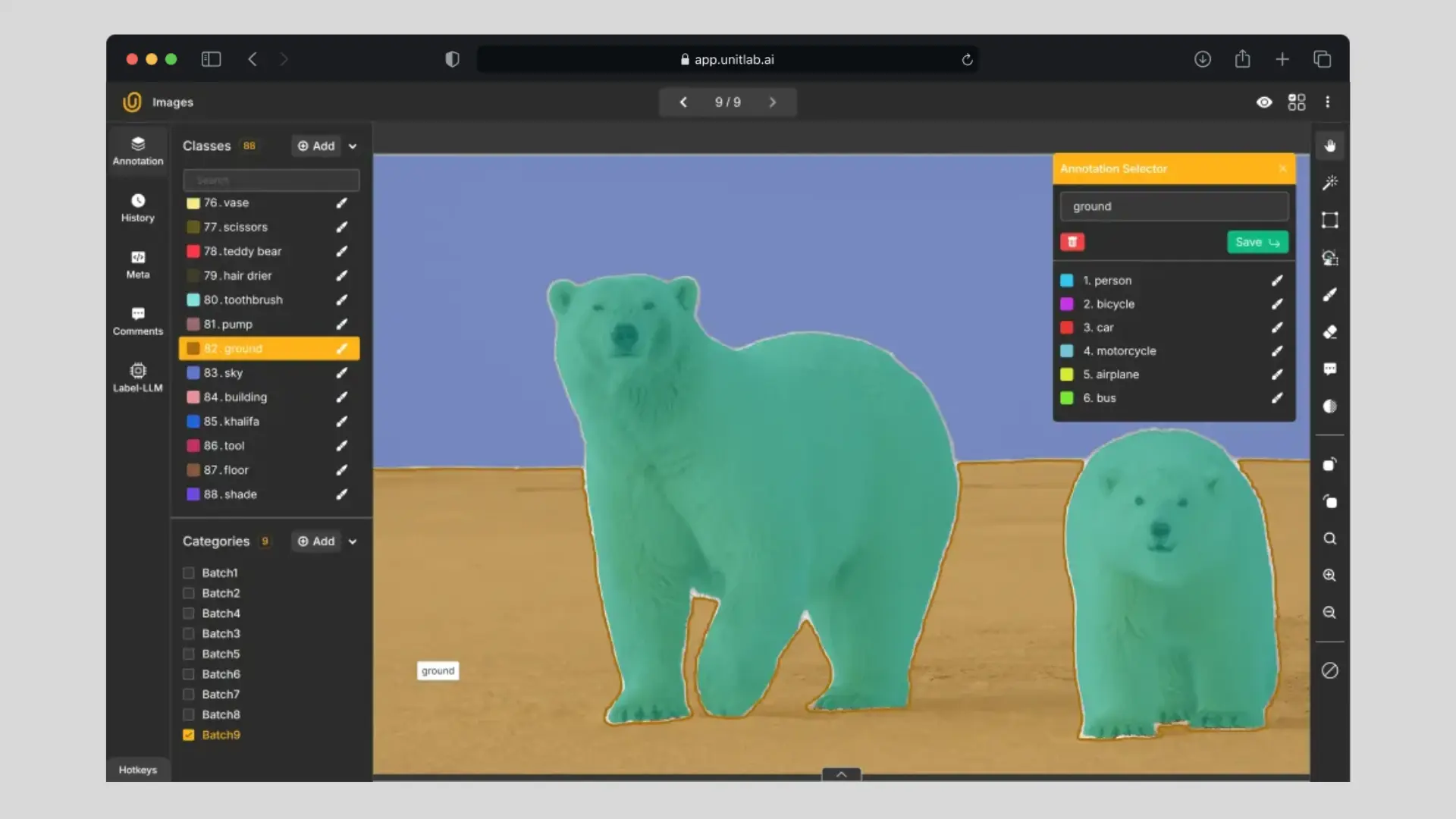Click the zoom out magnifier icon
This screenshot has width=1456, height=819.
click(1329, 613)
